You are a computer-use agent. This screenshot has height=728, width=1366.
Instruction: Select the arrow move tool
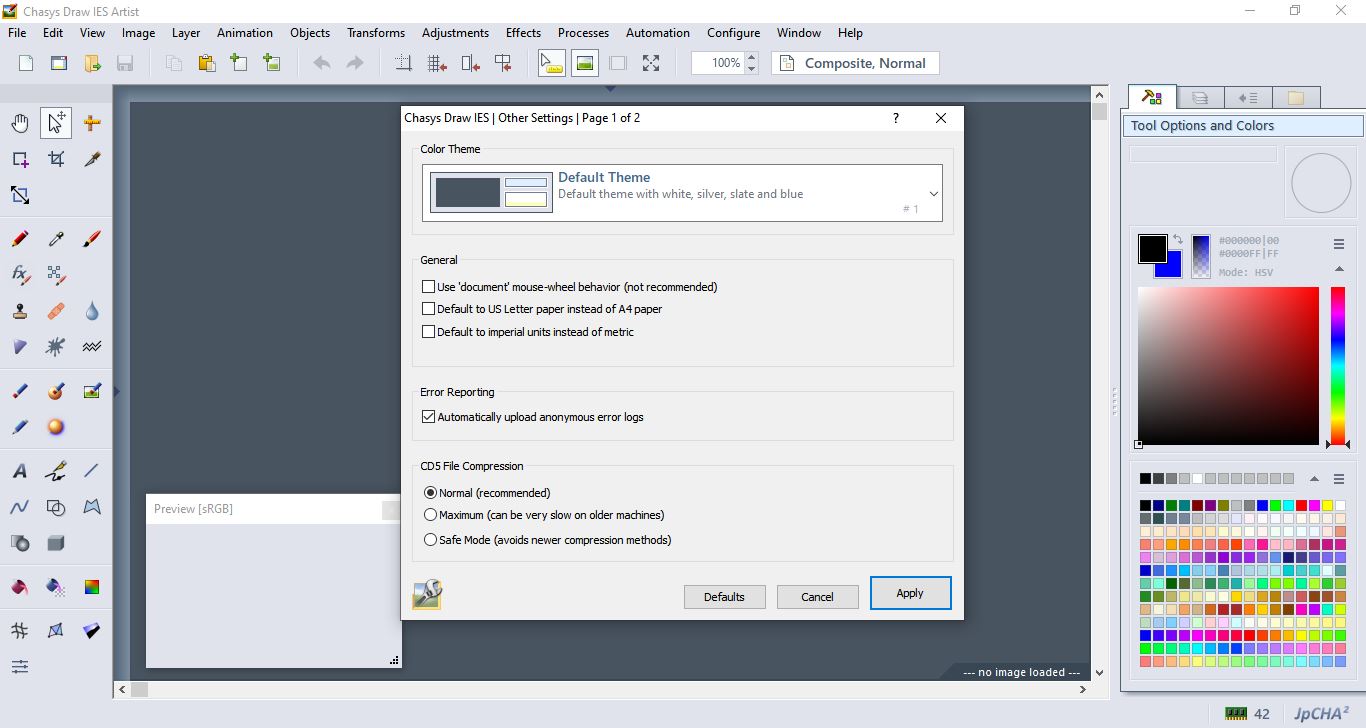(x=56, y=123)
